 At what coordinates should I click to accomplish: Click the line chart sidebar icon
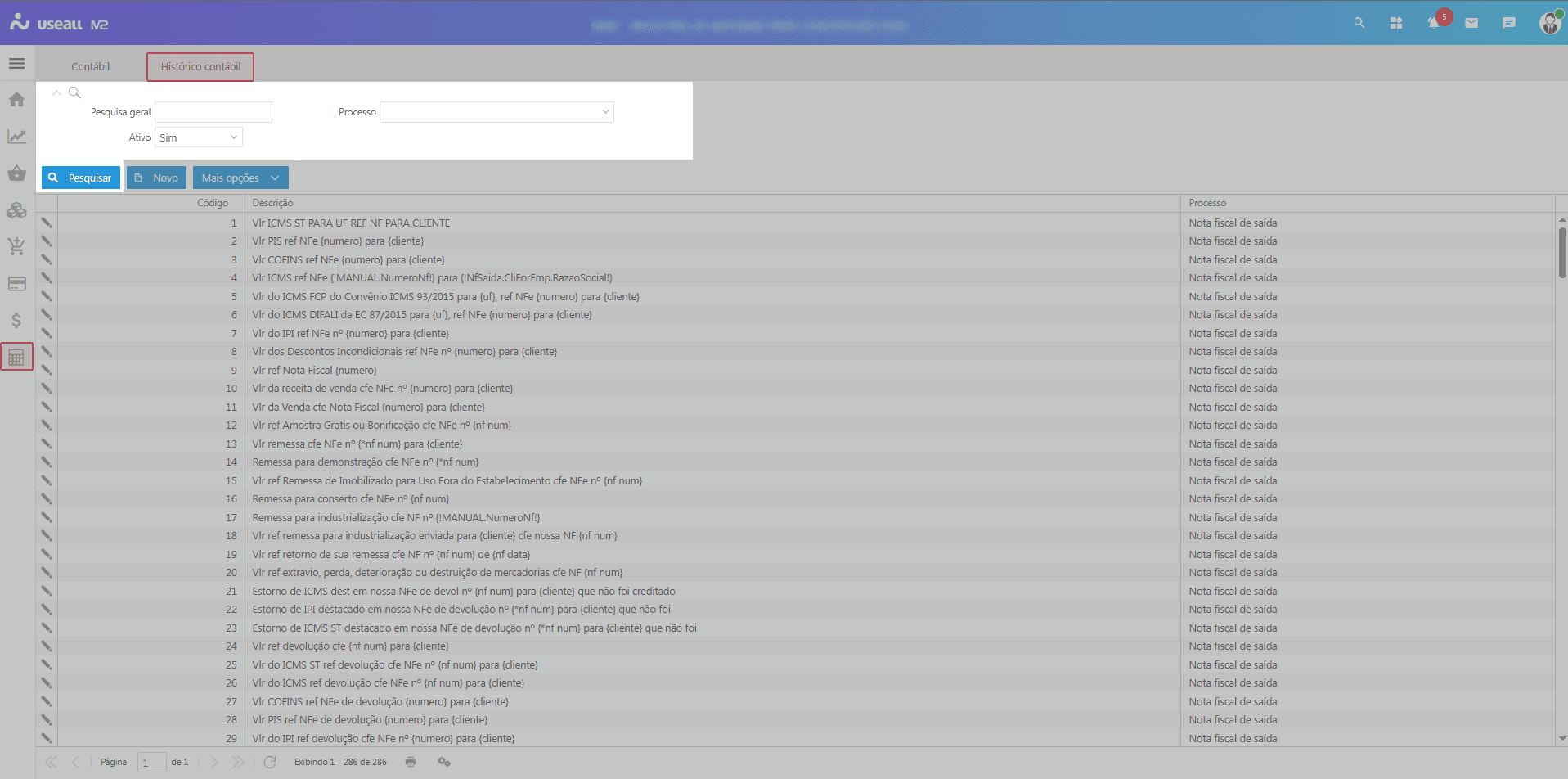(16, 137)
